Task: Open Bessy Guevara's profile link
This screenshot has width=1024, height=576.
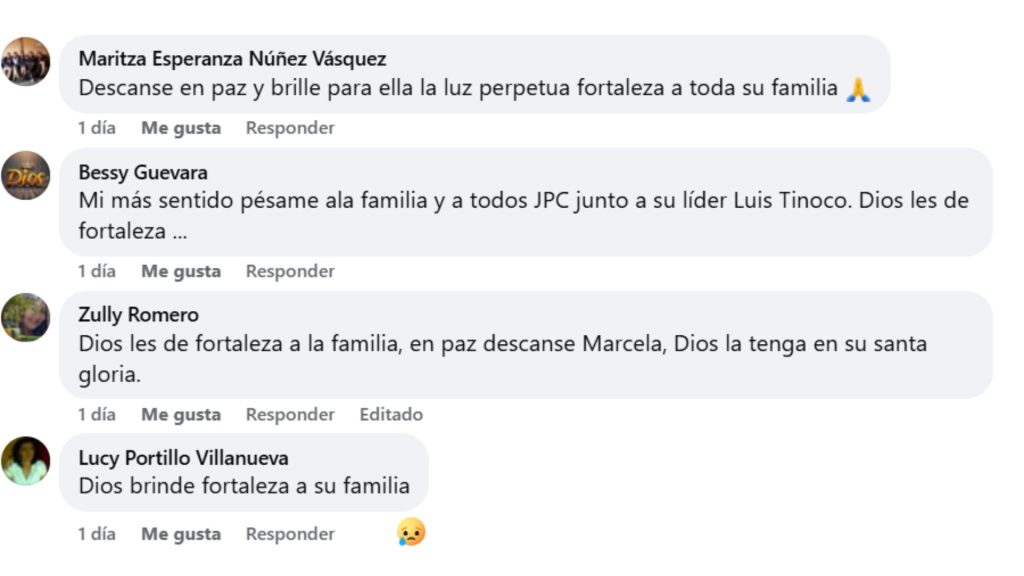Action: [142, 172]
